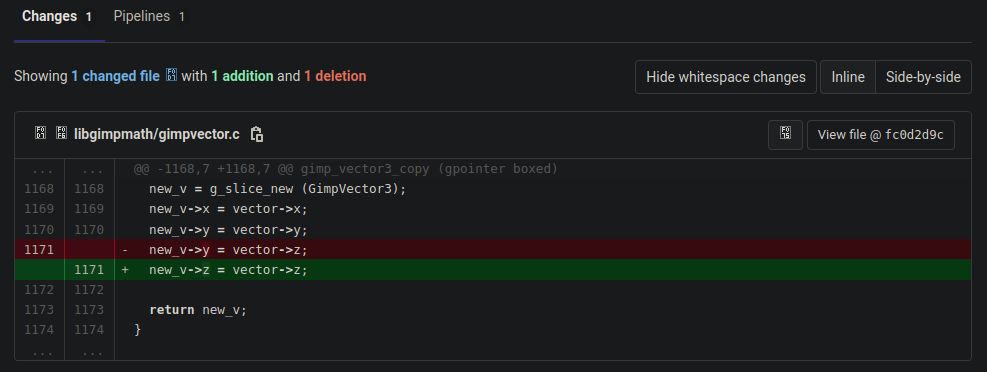The image size is (987, 372).
Task: Click file type icon beside libgimpmath/gimpvector.c
Action: (x=61, y=133)
